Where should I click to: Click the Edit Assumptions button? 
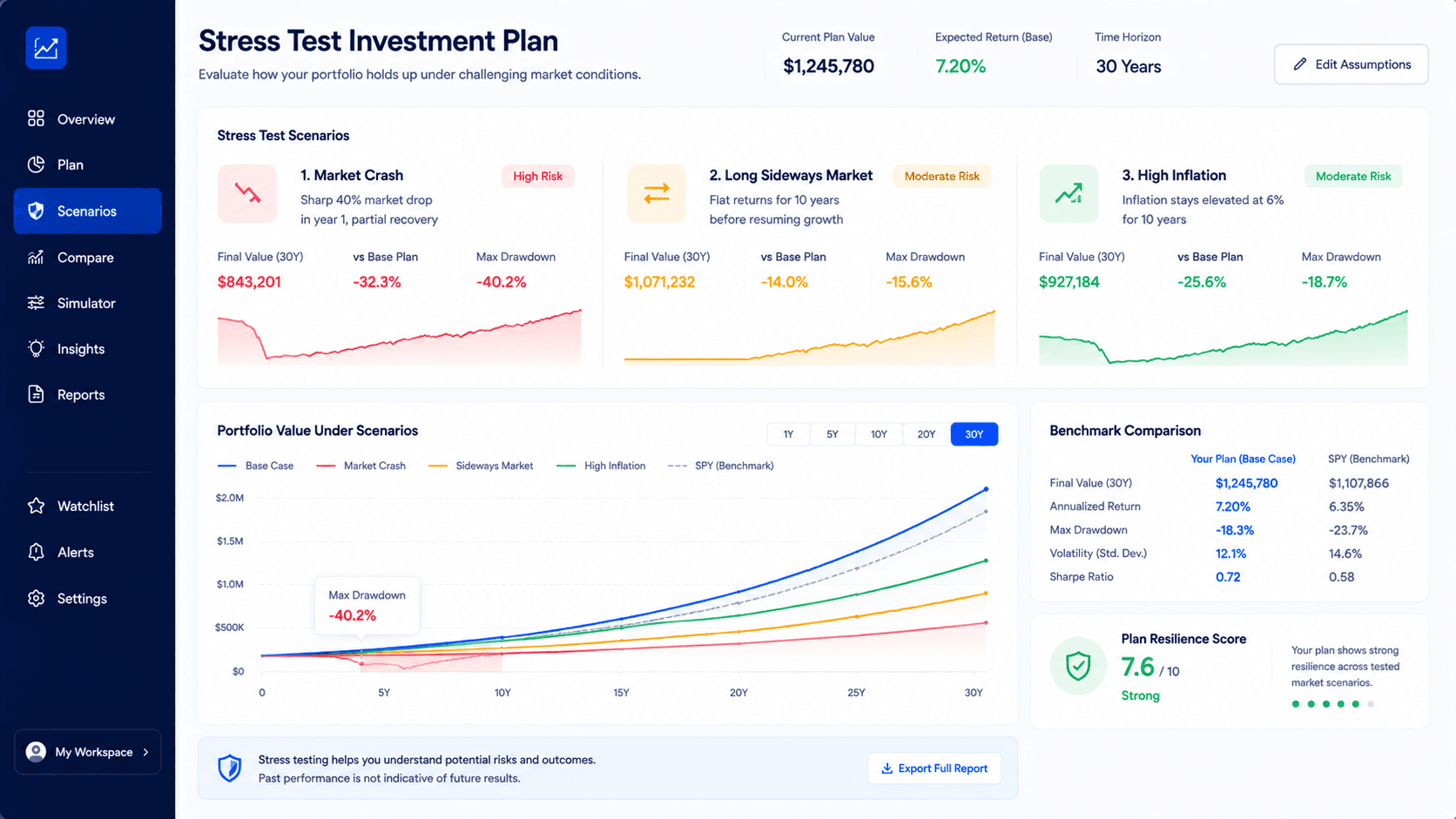pyautogui.click(x=1351, y=64)
